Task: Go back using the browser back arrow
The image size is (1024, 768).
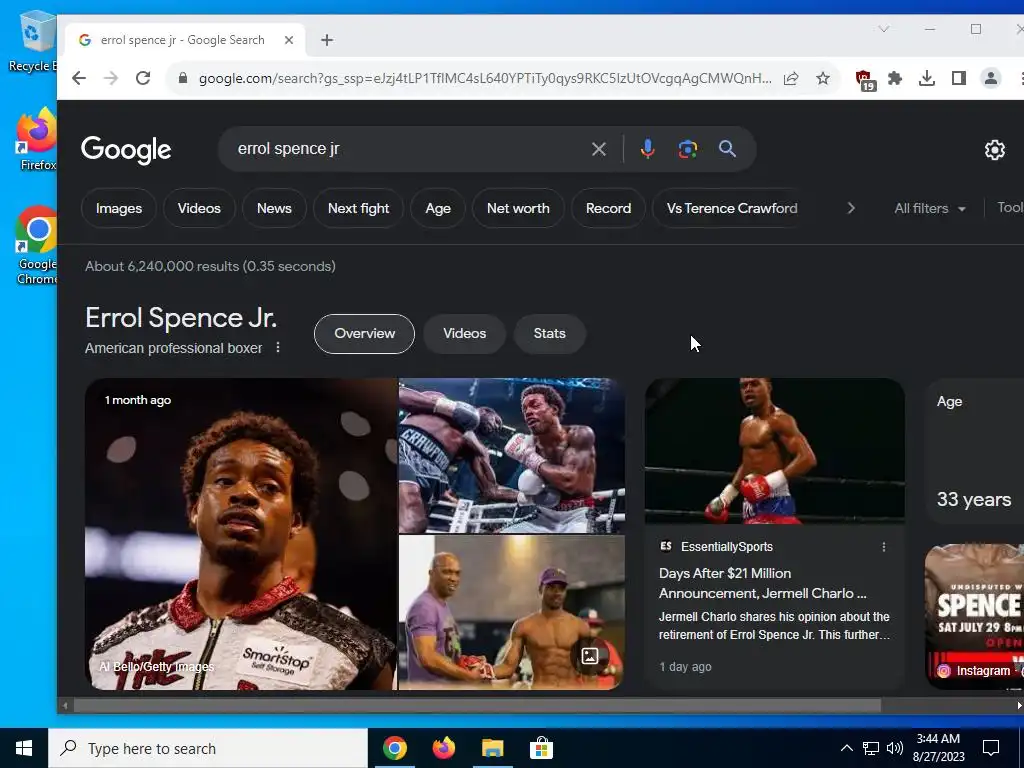Action: point(79,78)
